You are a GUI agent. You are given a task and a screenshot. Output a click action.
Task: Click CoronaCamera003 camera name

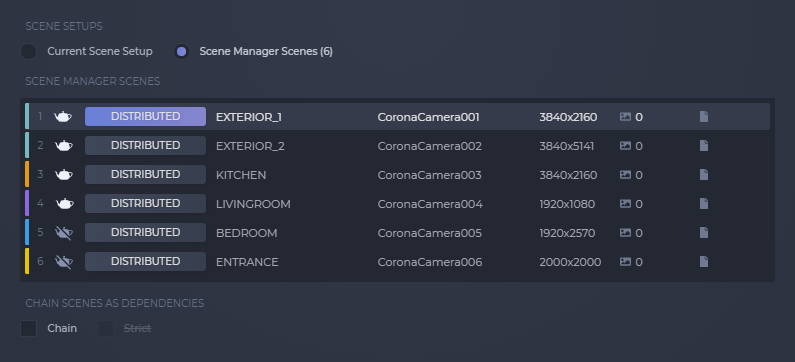tap(429, 175)
